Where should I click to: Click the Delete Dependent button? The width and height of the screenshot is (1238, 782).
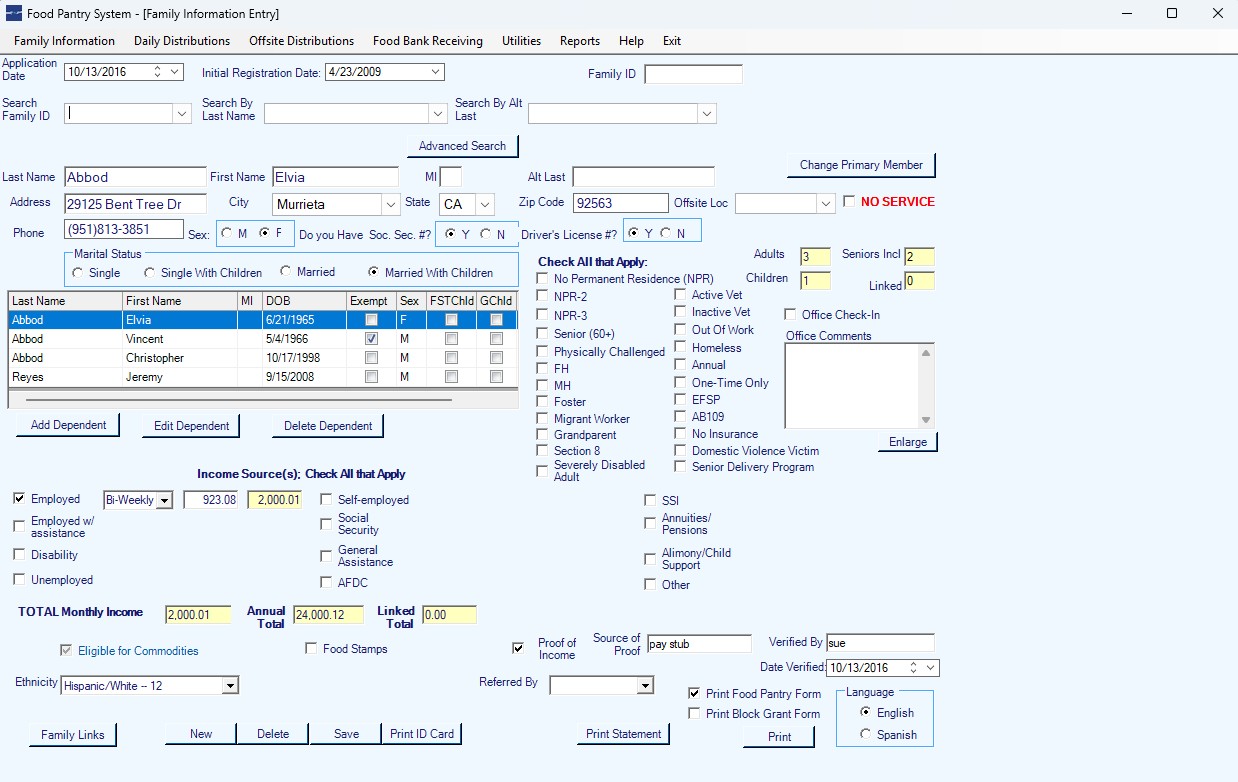pyautogui.click(x=328, y=426)
